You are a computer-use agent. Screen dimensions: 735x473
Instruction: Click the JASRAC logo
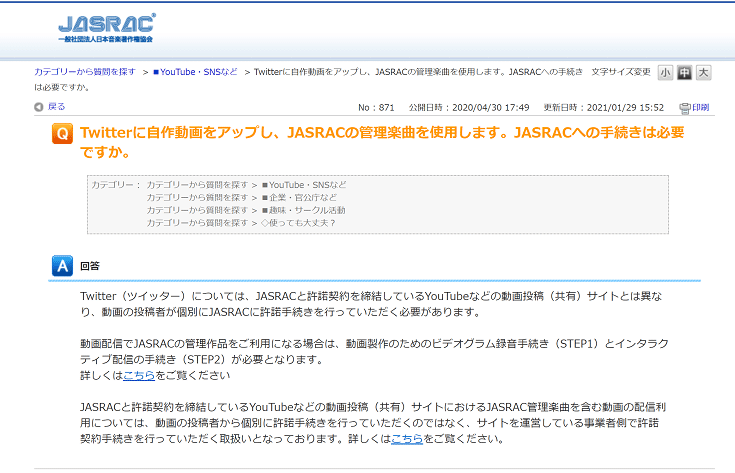[x=107, y=28]
